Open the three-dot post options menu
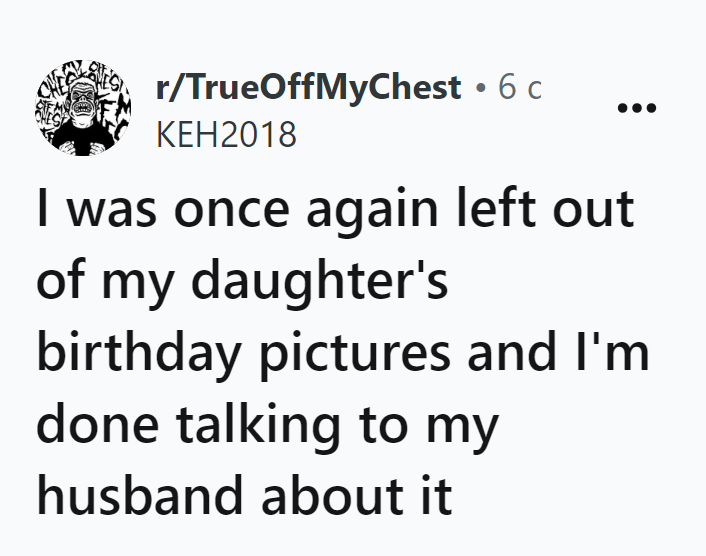This screenshot has height=556, width=706. point(636,108)
